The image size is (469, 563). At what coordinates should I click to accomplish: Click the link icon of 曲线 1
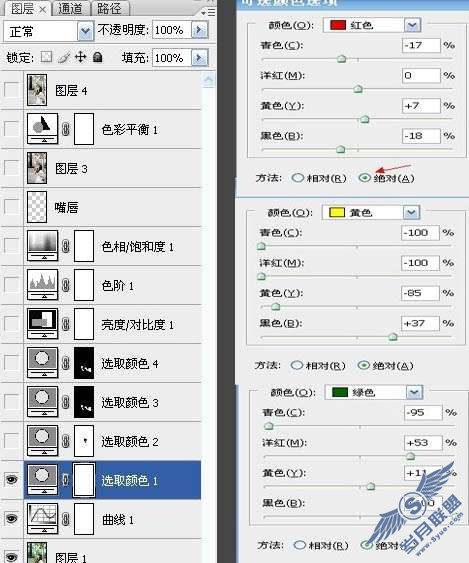click(x=66, y=519)
